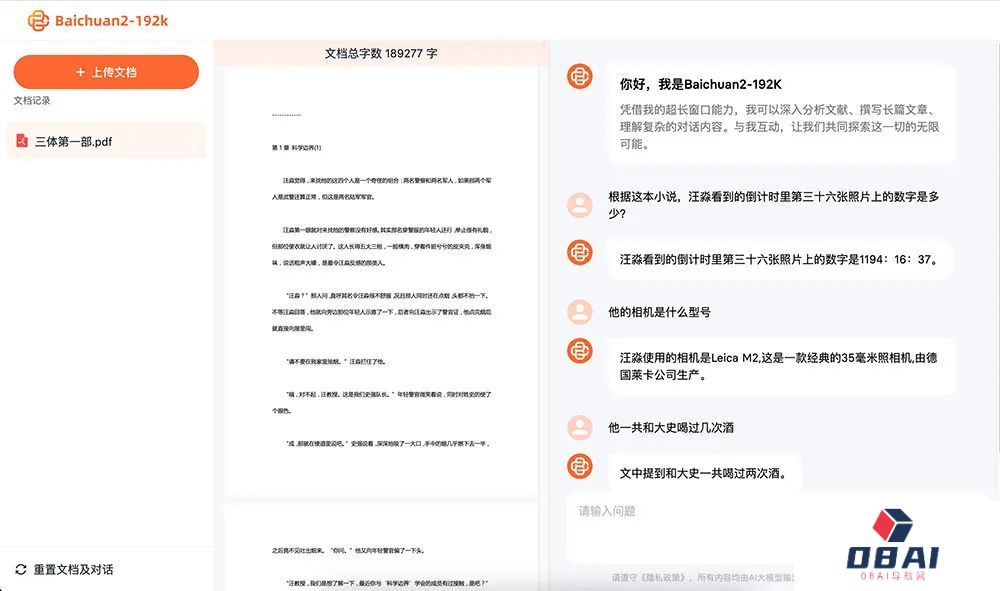
Task: Click user avatar beside 他一共和大史喝过几次酒
Action: tap(580, 428)
